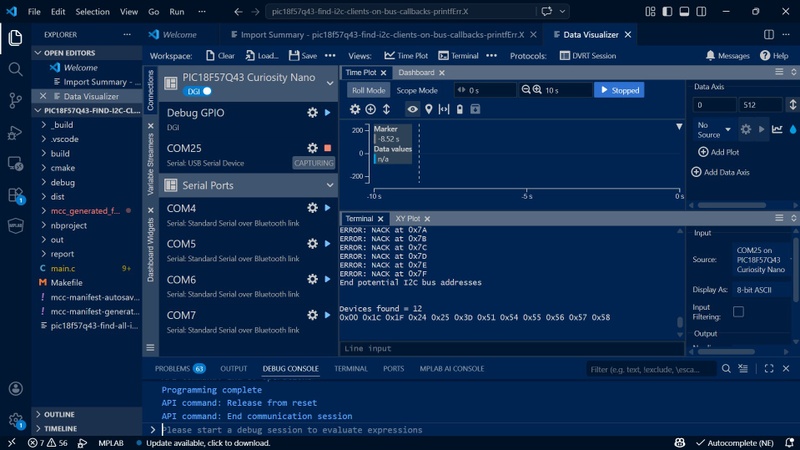Click Clear workspace button
This screenshot has width=800, height=450.
220,56
